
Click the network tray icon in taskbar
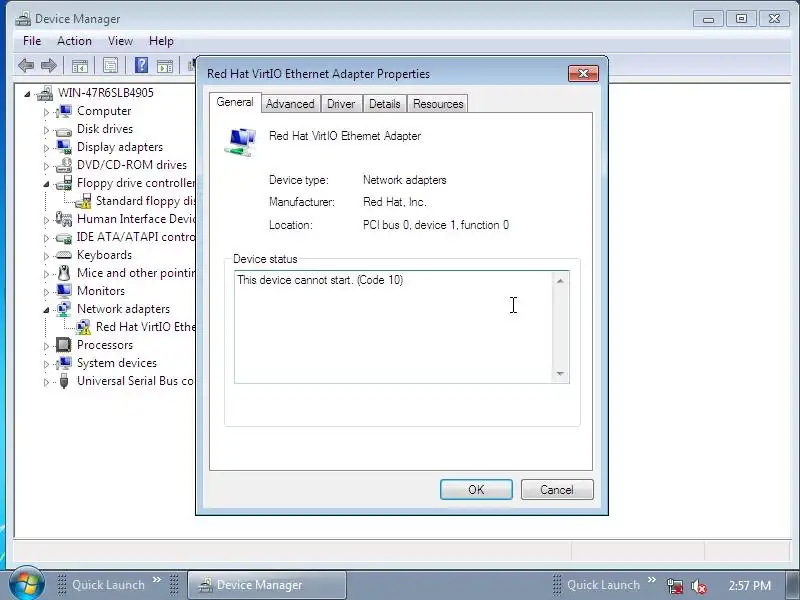[675, 586]
